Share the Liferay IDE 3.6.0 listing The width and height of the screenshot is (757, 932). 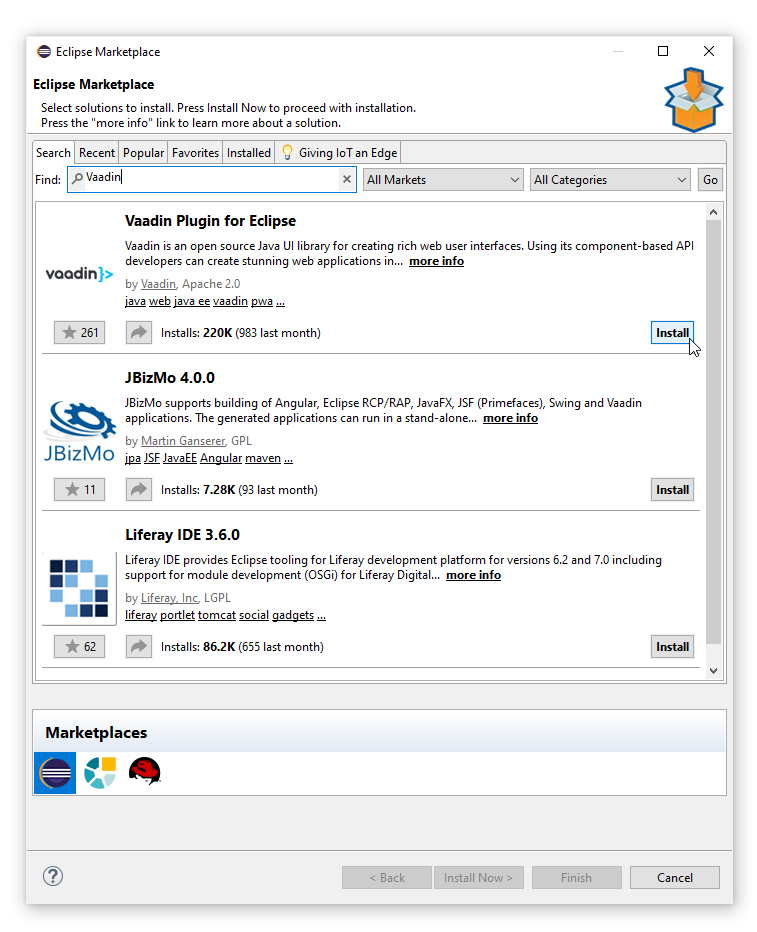(138, 646)
